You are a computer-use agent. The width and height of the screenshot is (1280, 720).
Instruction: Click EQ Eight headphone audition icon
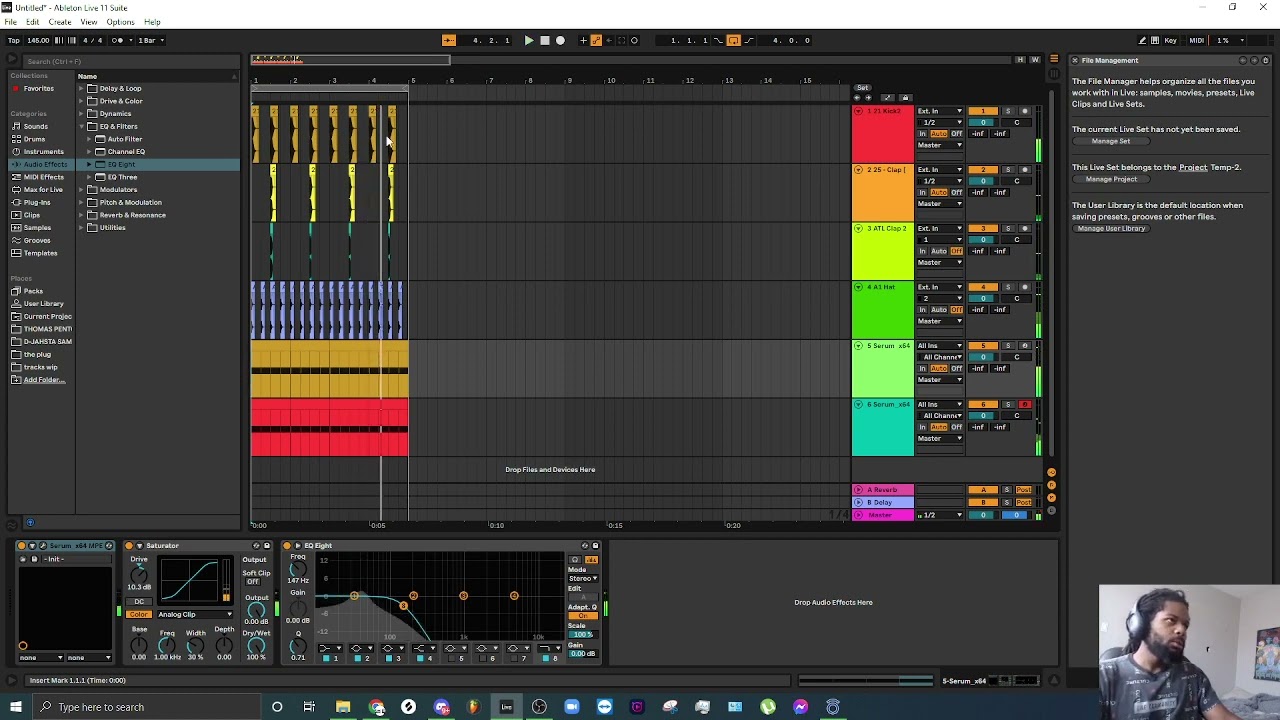pos(575,560)
